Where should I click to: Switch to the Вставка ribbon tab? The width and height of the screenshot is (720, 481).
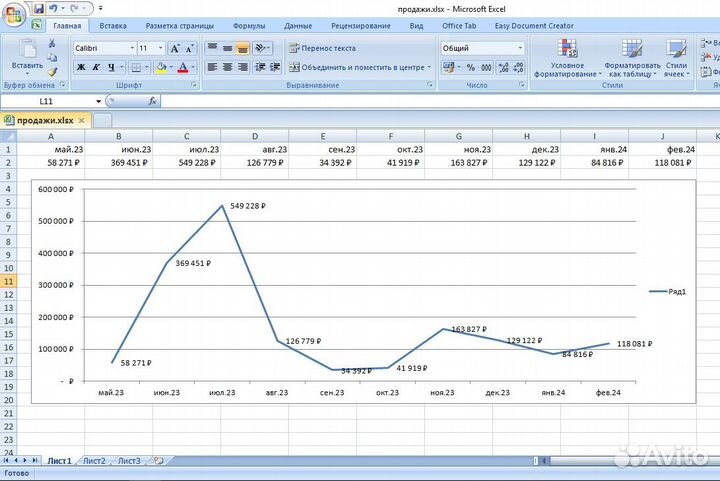(113, 25)
